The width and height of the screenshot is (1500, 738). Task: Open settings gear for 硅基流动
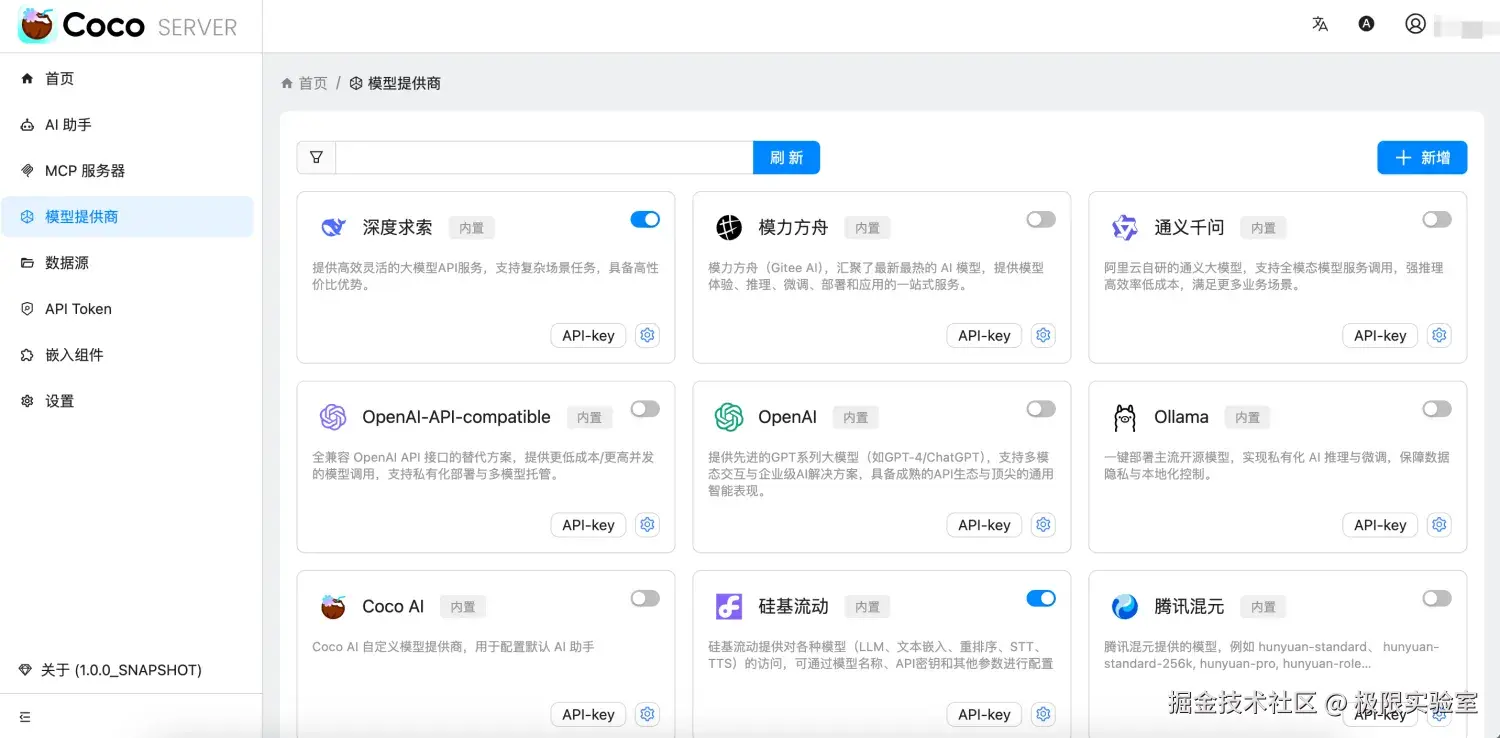point(1043,714)
